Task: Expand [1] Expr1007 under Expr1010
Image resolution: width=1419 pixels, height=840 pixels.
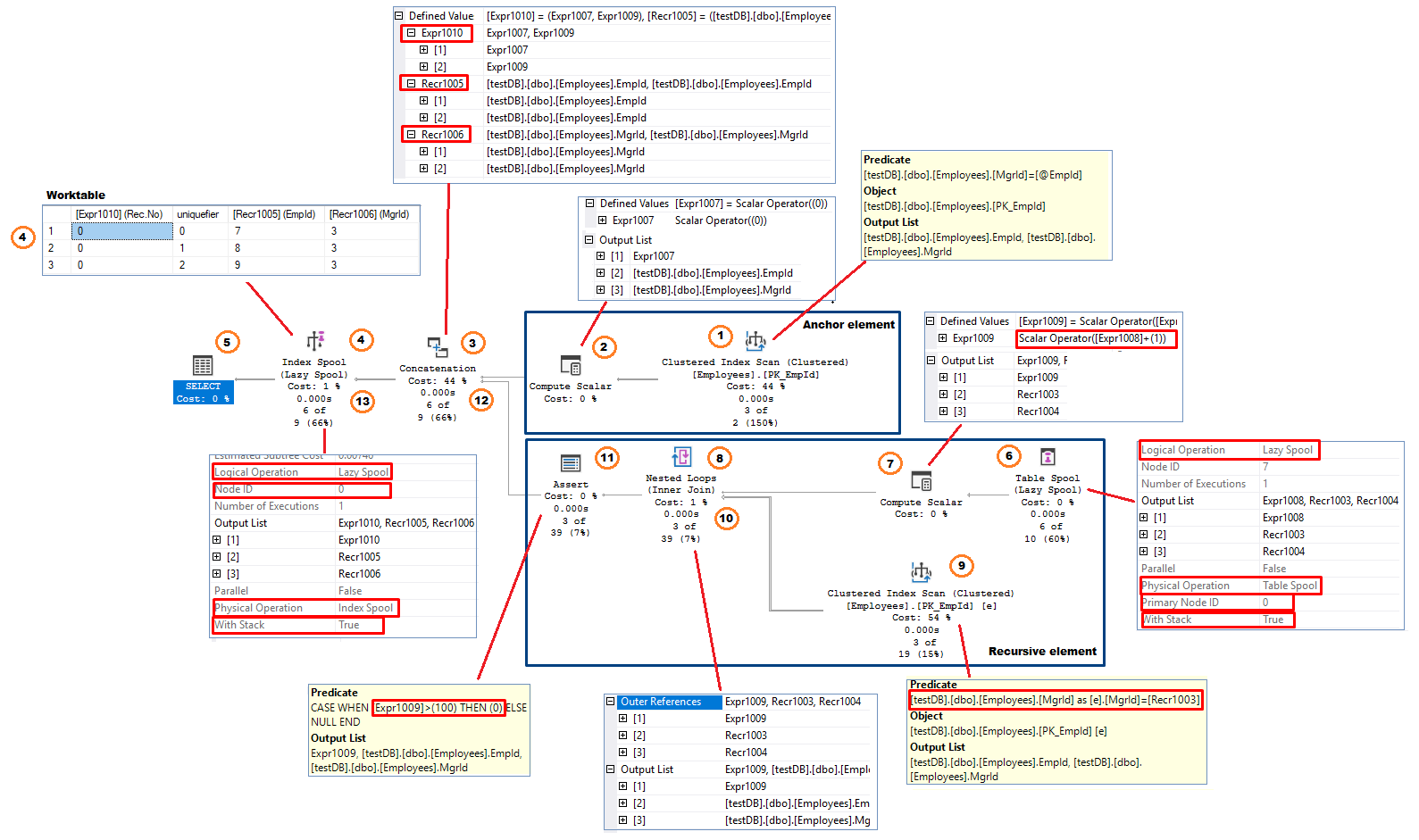Action: point(424,50)
